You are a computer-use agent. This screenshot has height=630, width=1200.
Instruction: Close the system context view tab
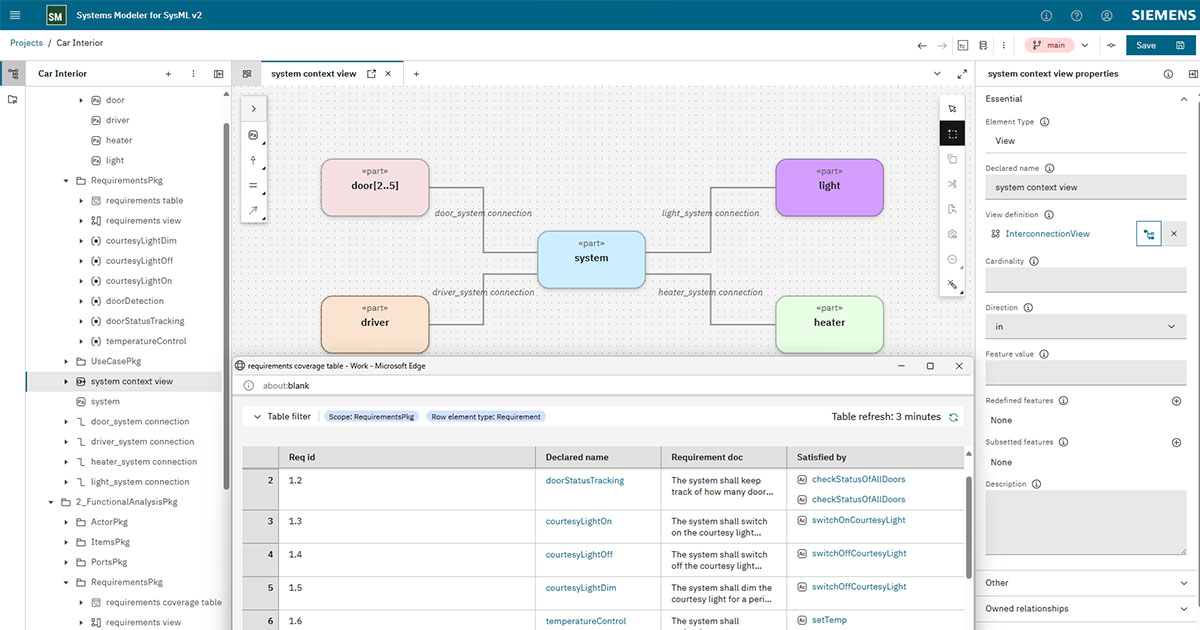pos(389,74)
